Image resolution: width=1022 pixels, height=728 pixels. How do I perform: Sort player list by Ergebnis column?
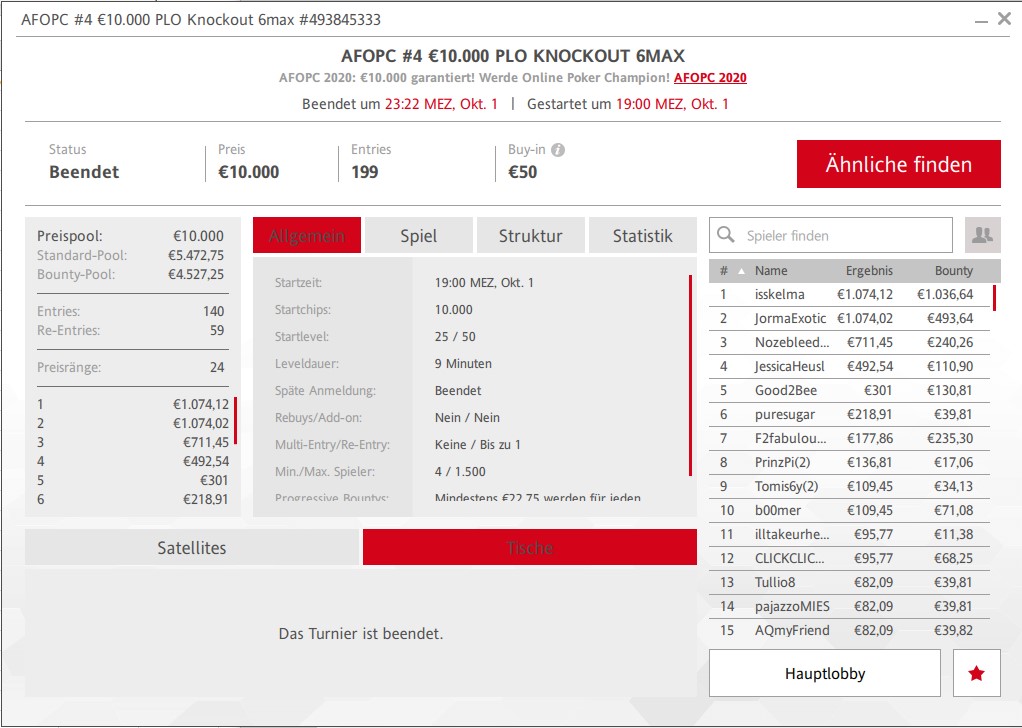869,271
